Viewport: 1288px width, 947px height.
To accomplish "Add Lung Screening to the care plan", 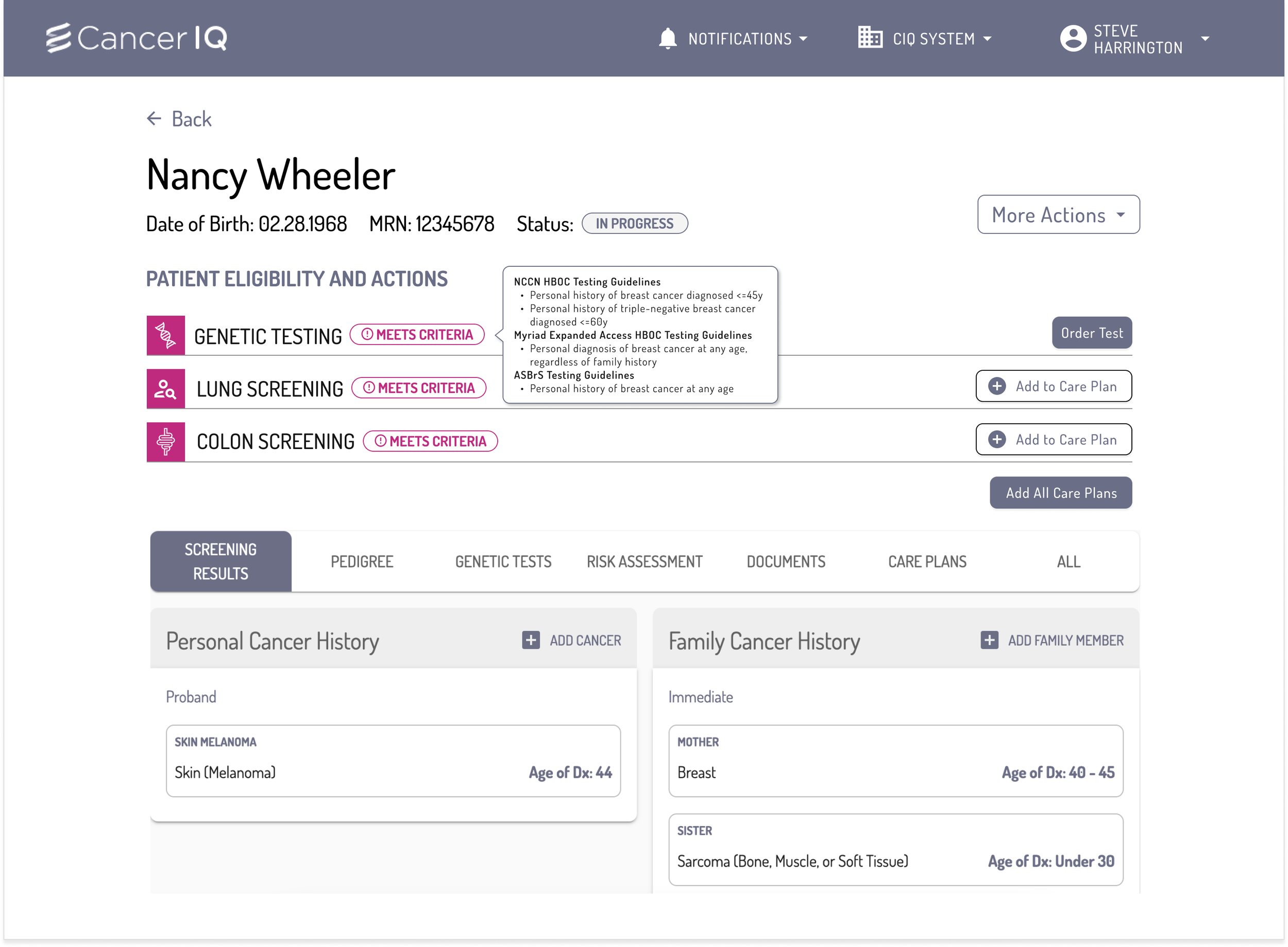I will pos(1054,386).
